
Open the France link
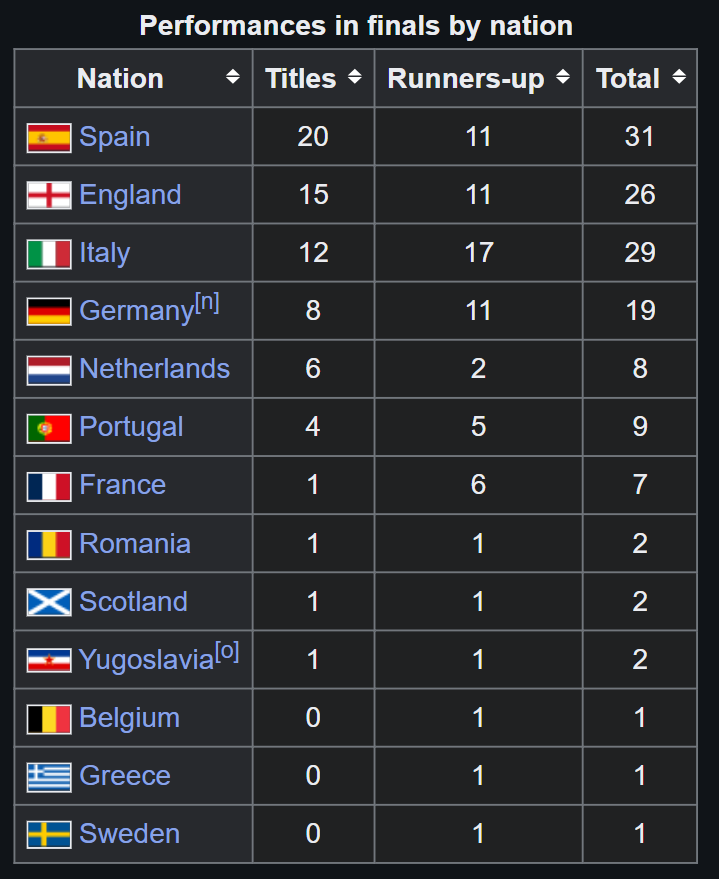(123, 485)
